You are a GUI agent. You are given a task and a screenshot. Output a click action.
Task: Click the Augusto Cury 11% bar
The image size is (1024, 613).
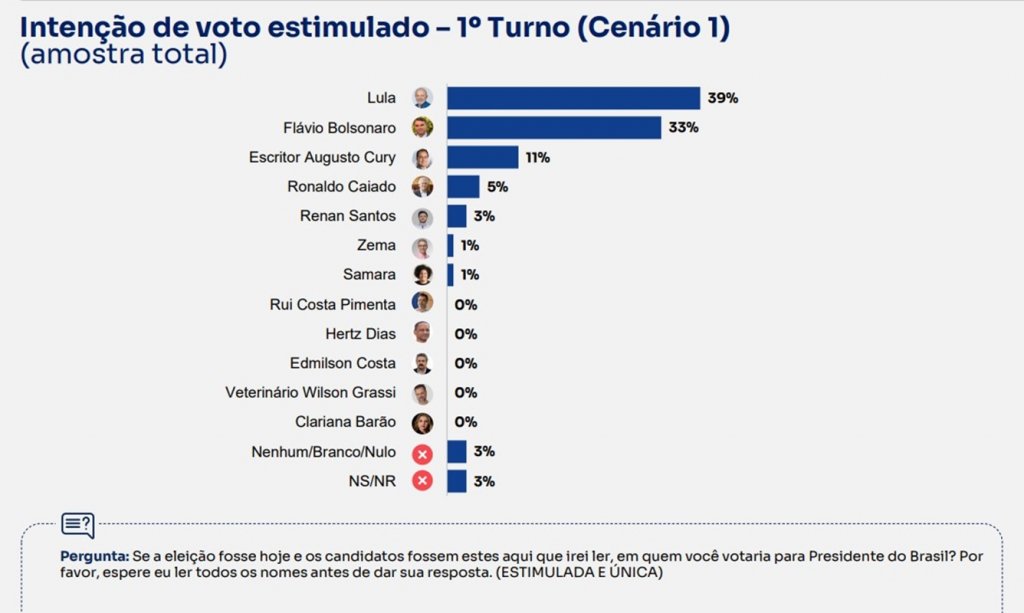483,157
